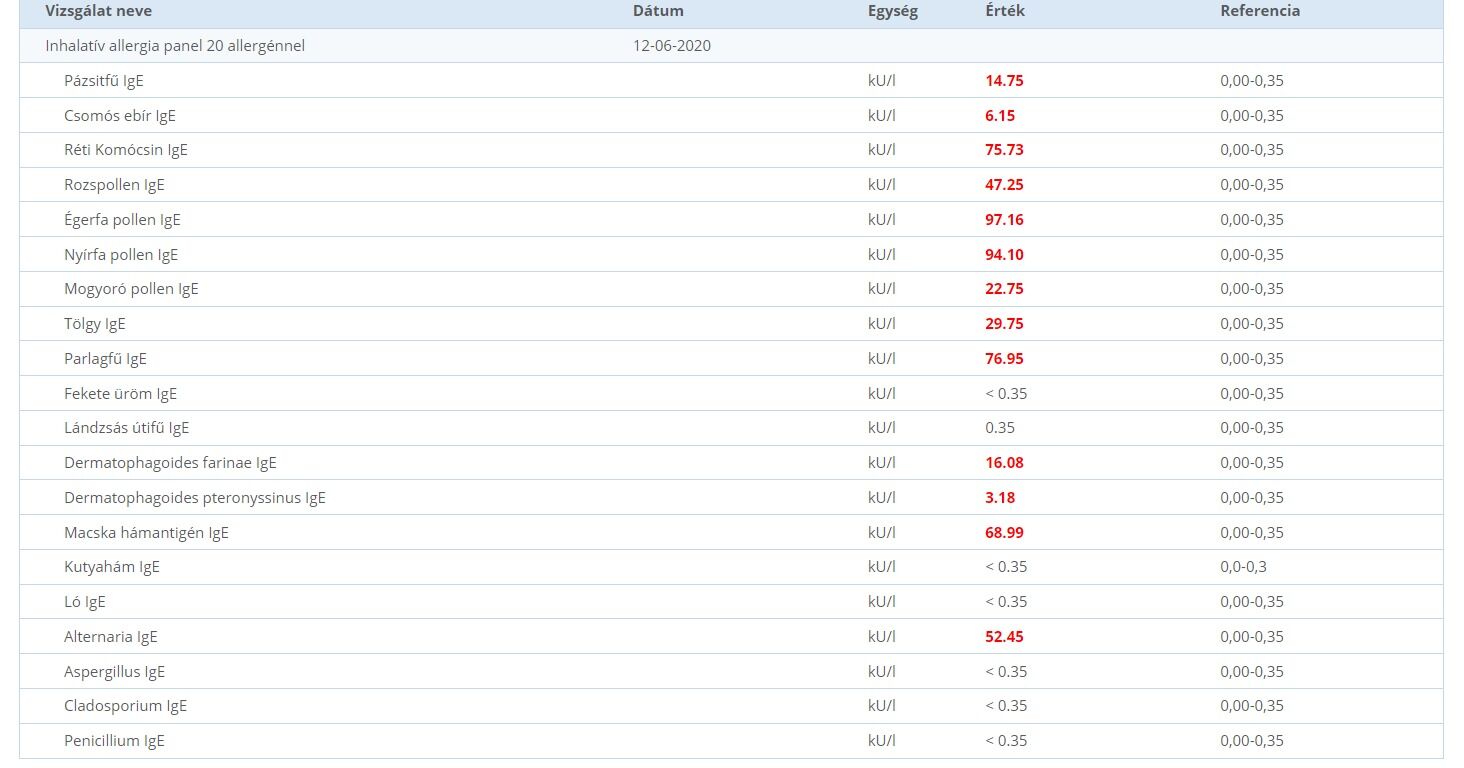Click the value 3.18
Viewport: 1464px width, 768px height.
pyautogui.click(x=1000, y=498)
